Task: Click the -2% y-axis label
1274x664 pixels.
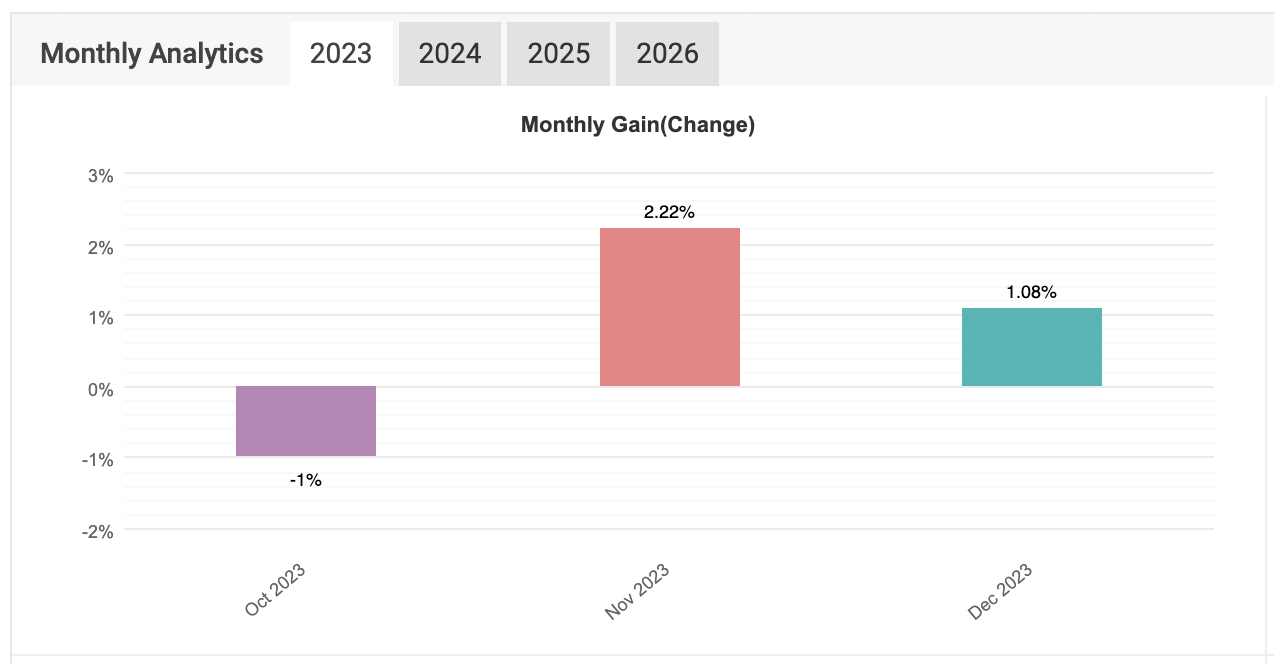Action: 98,531
